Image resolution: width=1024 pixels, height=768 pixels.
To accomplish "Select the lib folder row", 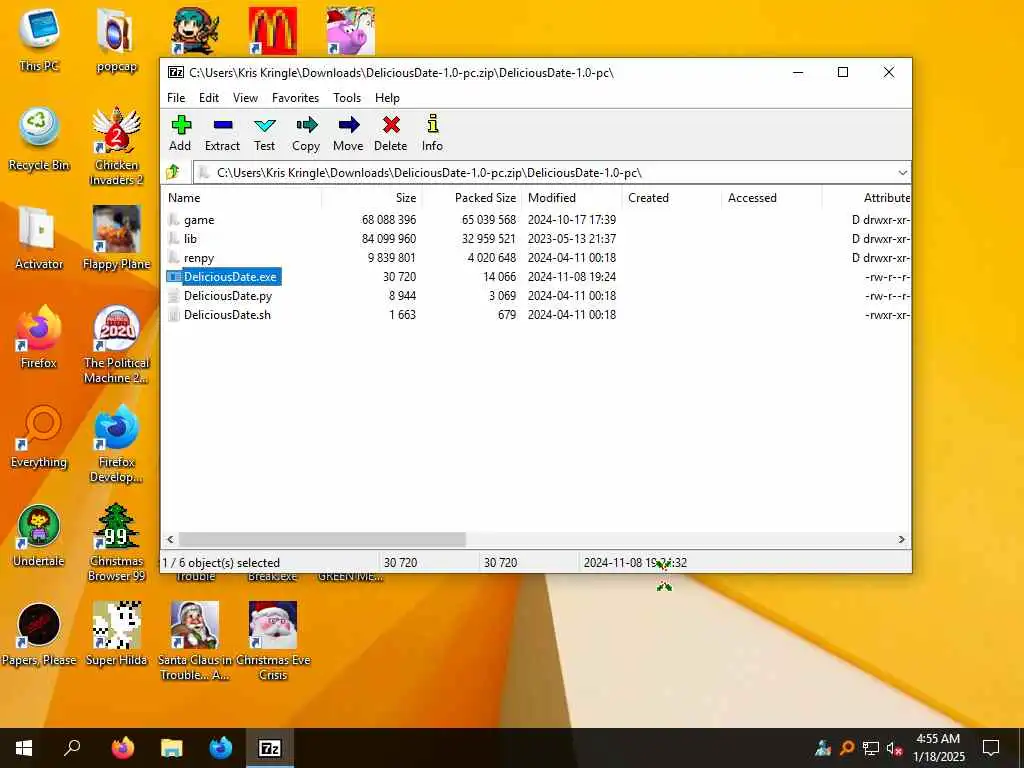I will point(536,239).
